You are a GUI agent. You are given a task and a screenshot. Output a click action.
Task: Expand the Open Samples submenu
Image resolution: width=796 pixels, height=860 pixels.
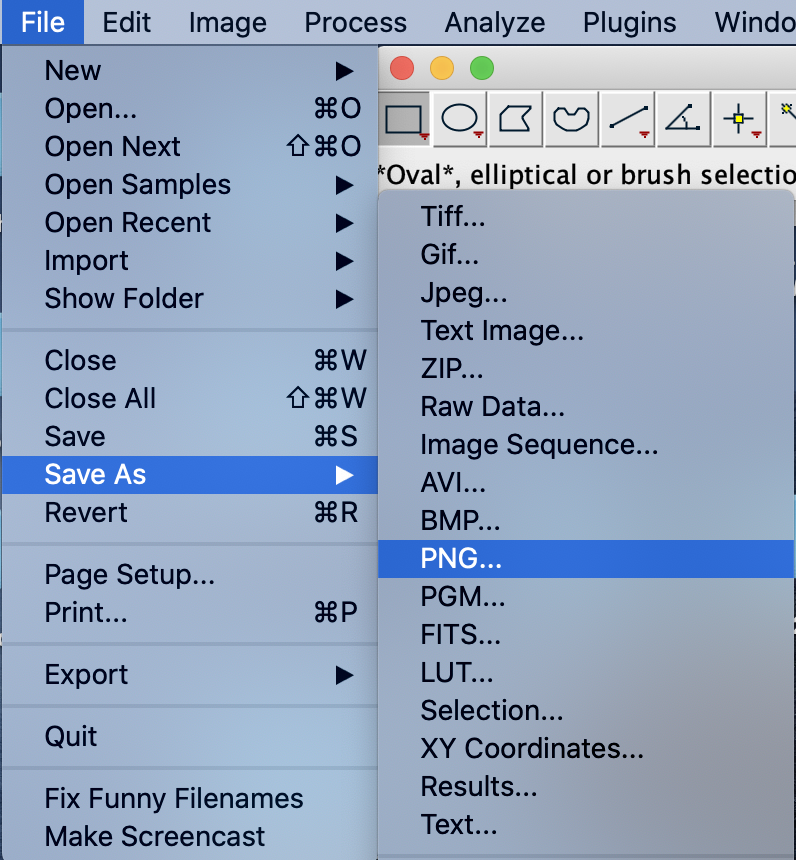click(x=190, y=185)
